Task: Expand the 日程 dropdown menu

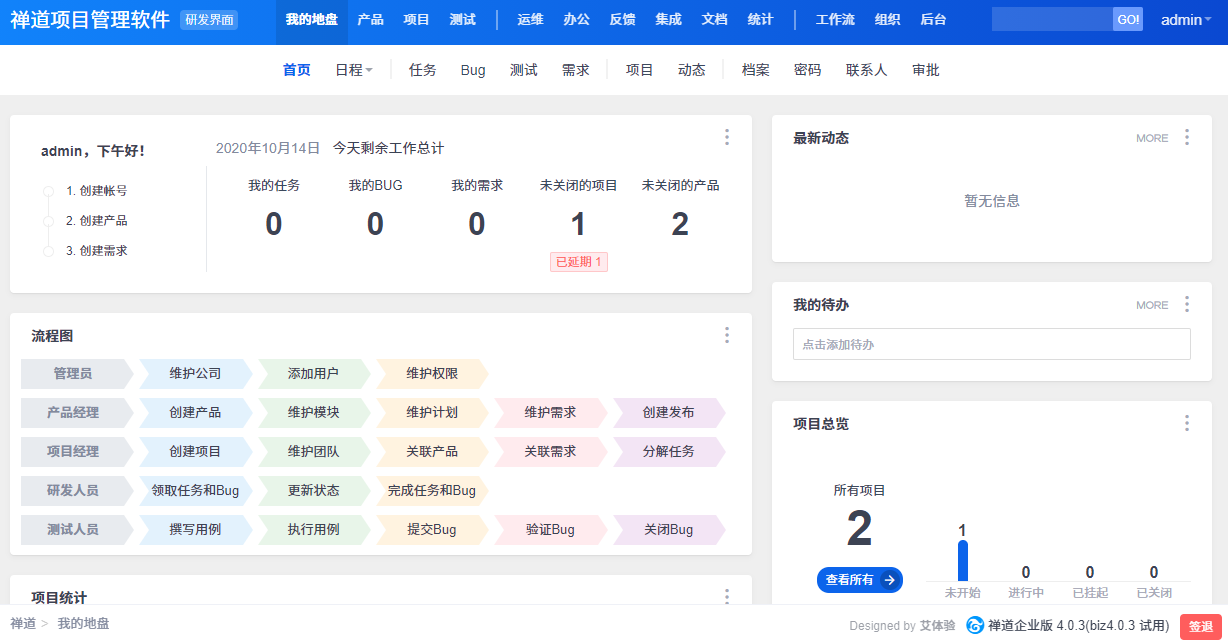Action: [354, 70]
